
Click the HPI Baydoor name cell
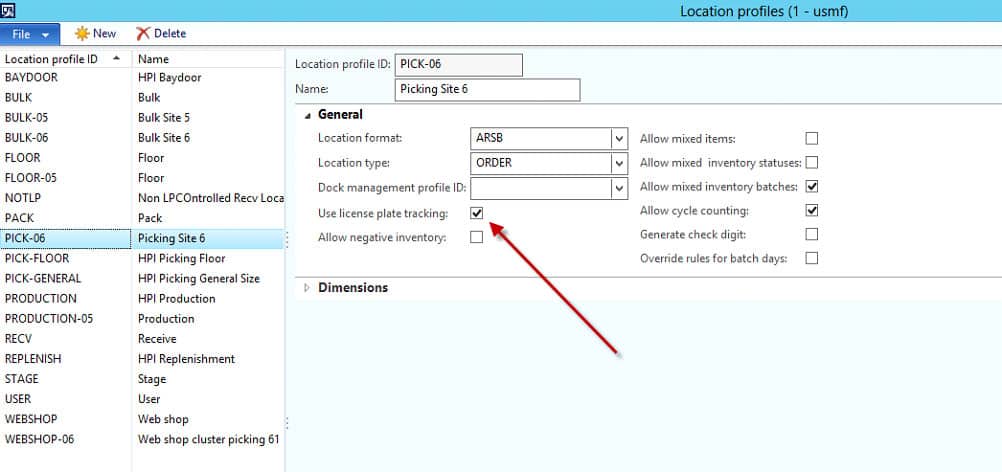208,77
